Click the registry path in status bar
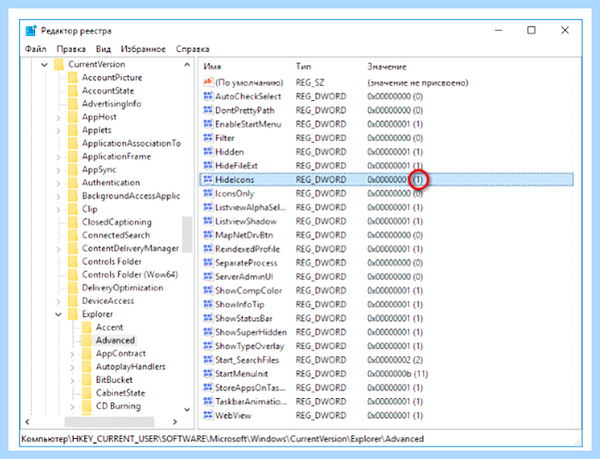600x459 pixels. click(222, 439)
